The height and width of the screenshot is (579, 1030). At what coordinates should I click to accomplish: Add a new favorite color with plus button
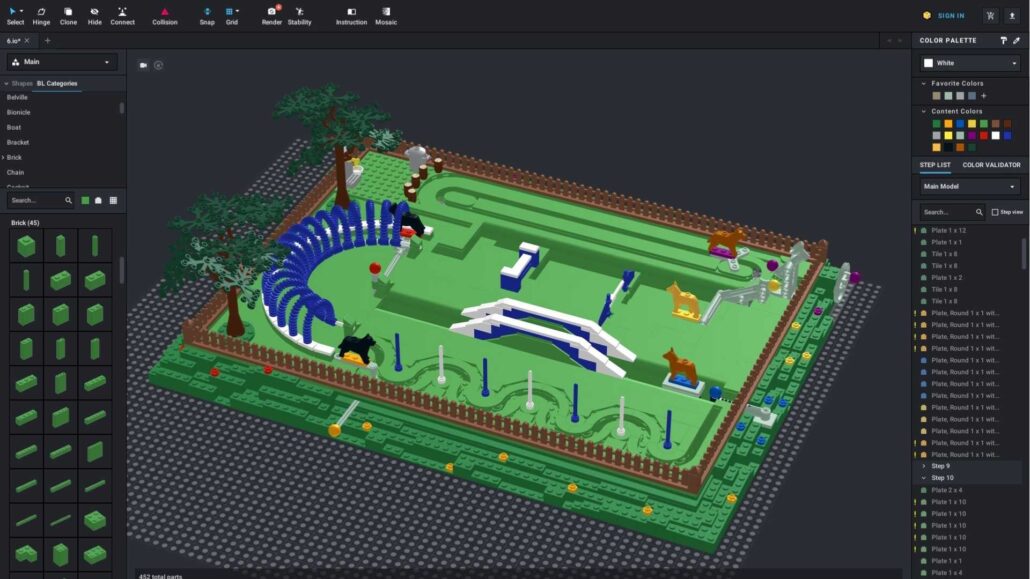(x=984, y=96)
